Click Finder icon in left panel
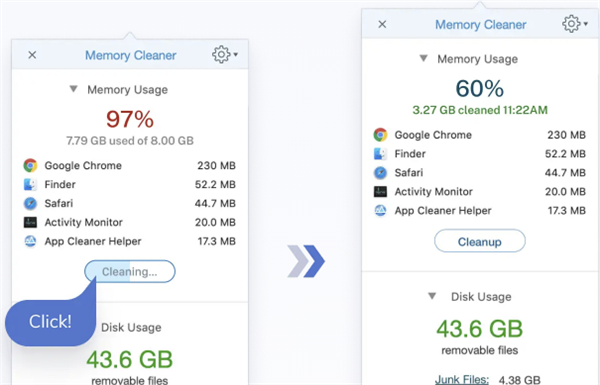This screenshot has height=385, width=600. point(30,184)
